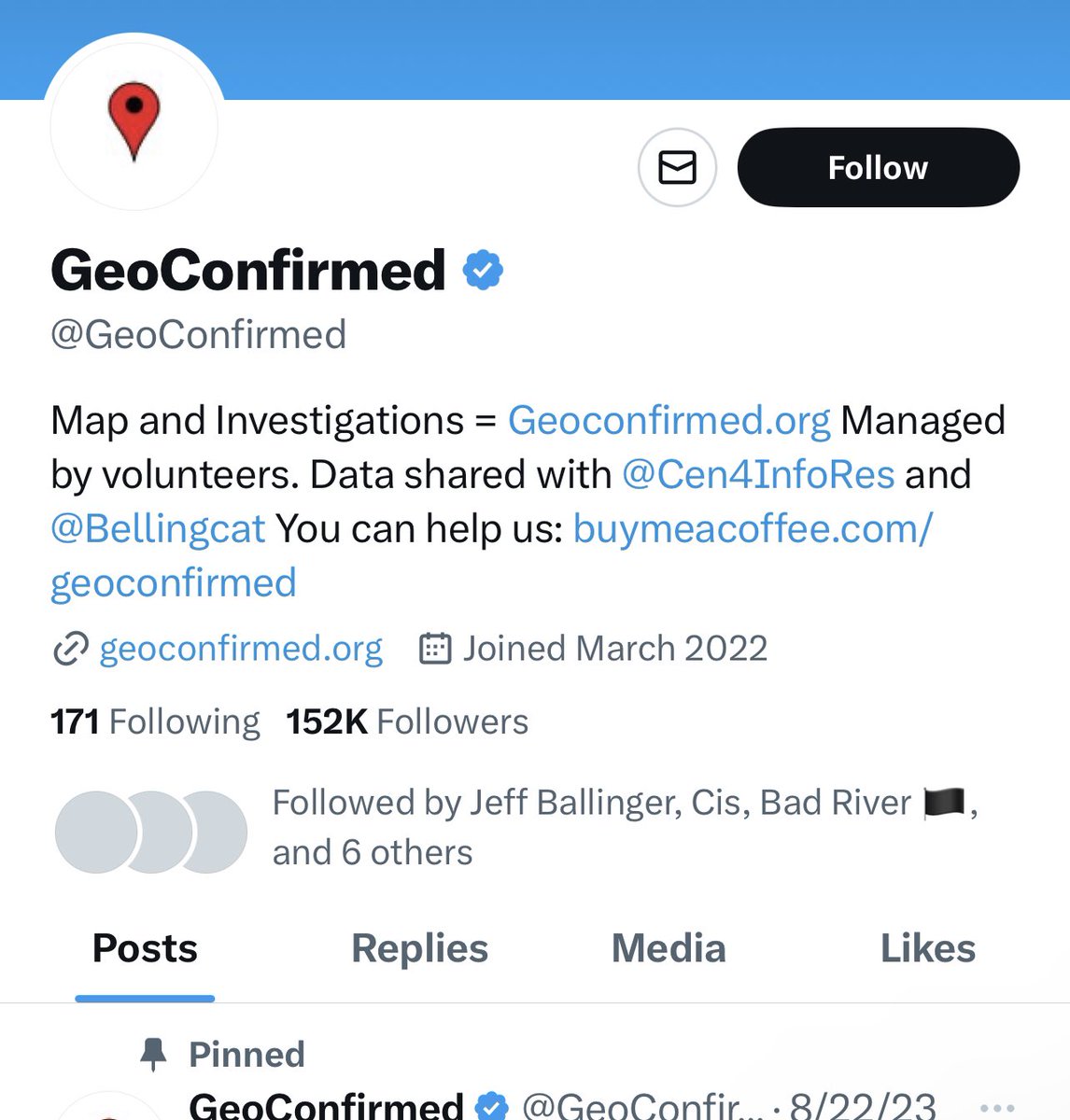Click the geoconfirmed.org website link with chain icon
Viewport: 1070px width, 1120px height.
point(241,649)
